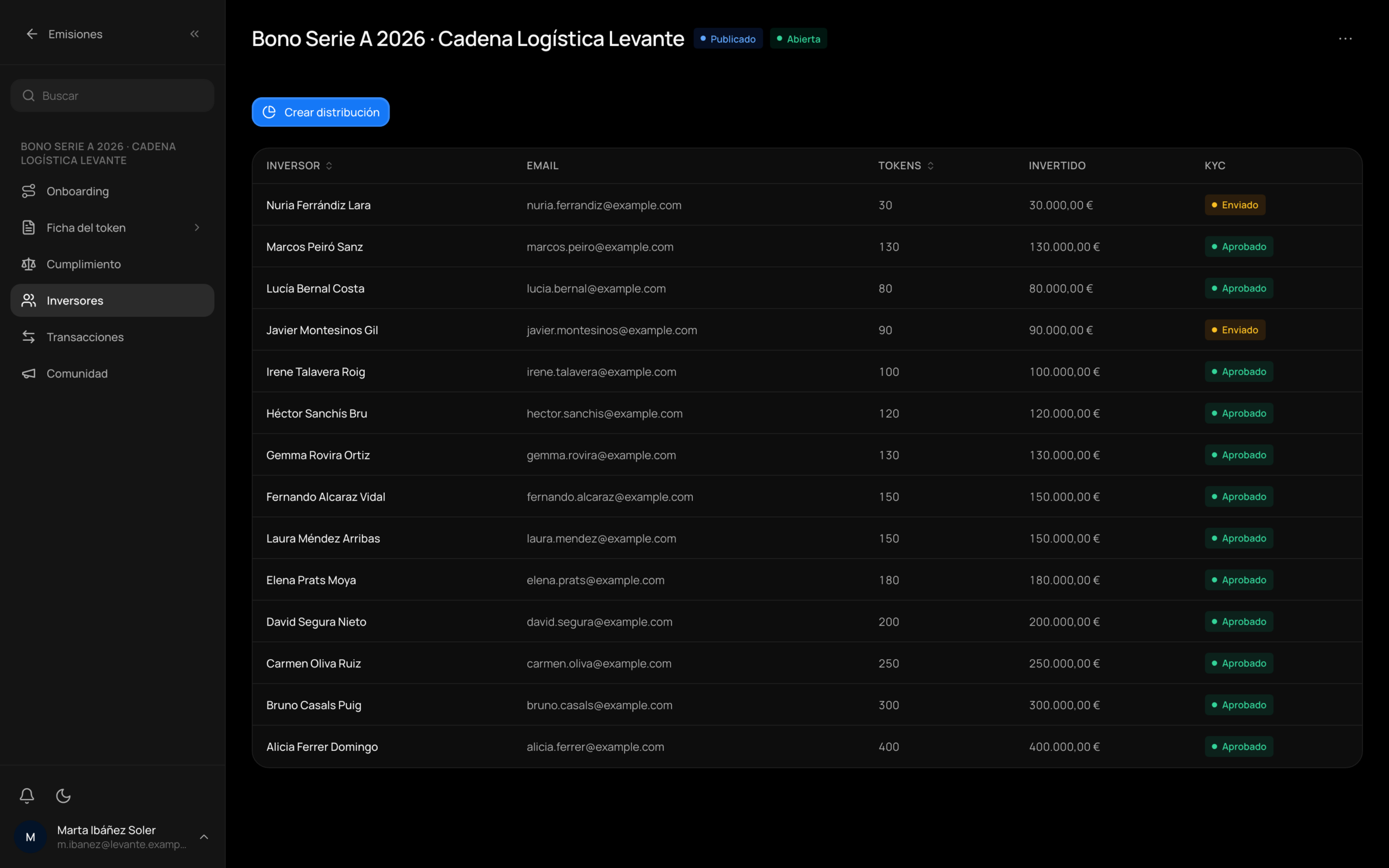The image size is (1389, 868).
Task: Open investor Elena Prats Moya
Action: coord(311,580)
